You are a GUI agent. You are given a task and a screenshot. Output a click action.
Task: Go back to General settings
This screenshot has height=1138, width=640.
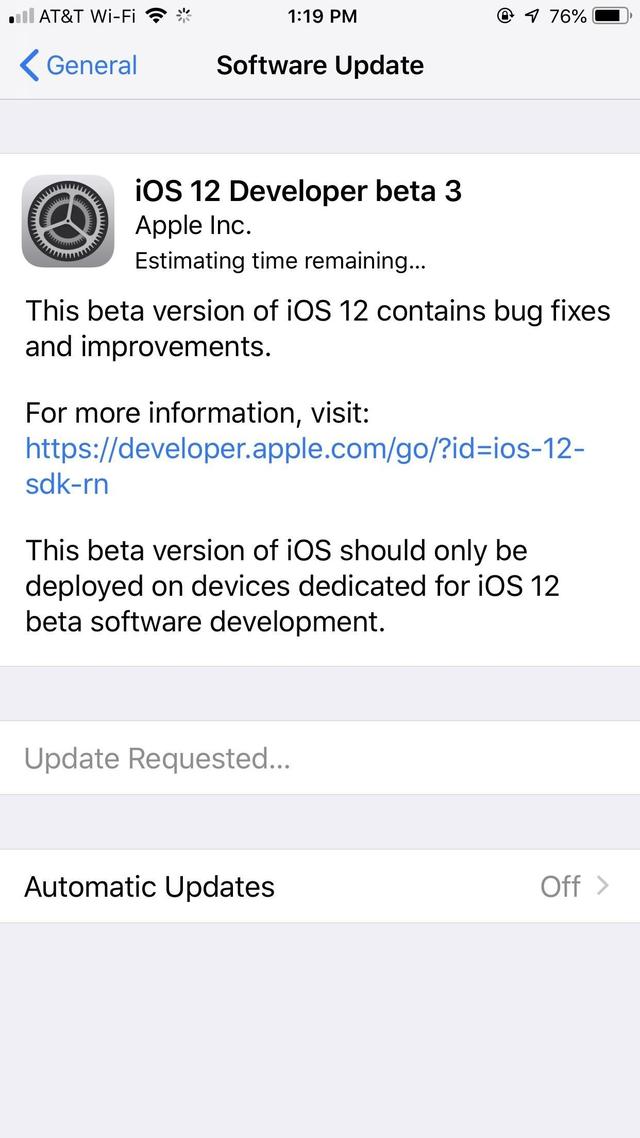point(79,66)
